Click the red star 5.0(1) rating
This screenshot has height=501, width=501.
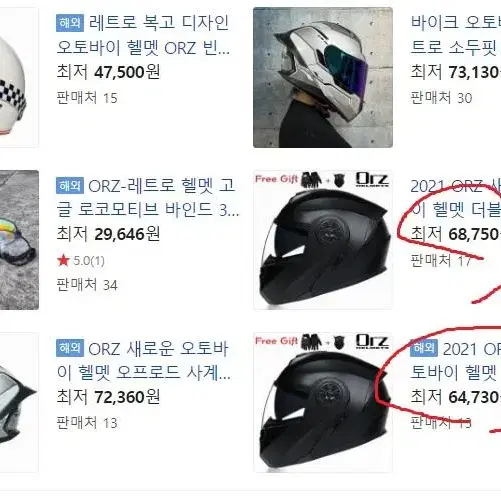pos(81,261)
